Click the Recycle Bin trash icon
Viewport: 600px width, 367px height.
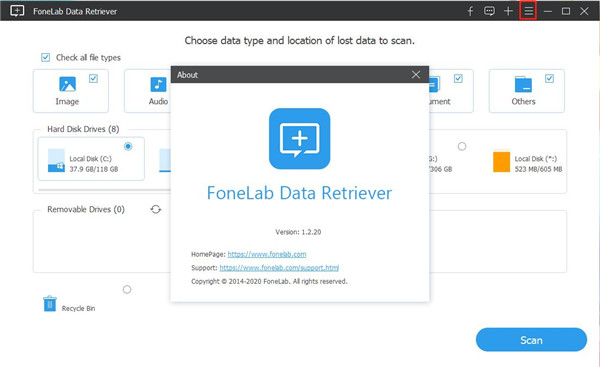pyautogui.click(x=50, y=304)
